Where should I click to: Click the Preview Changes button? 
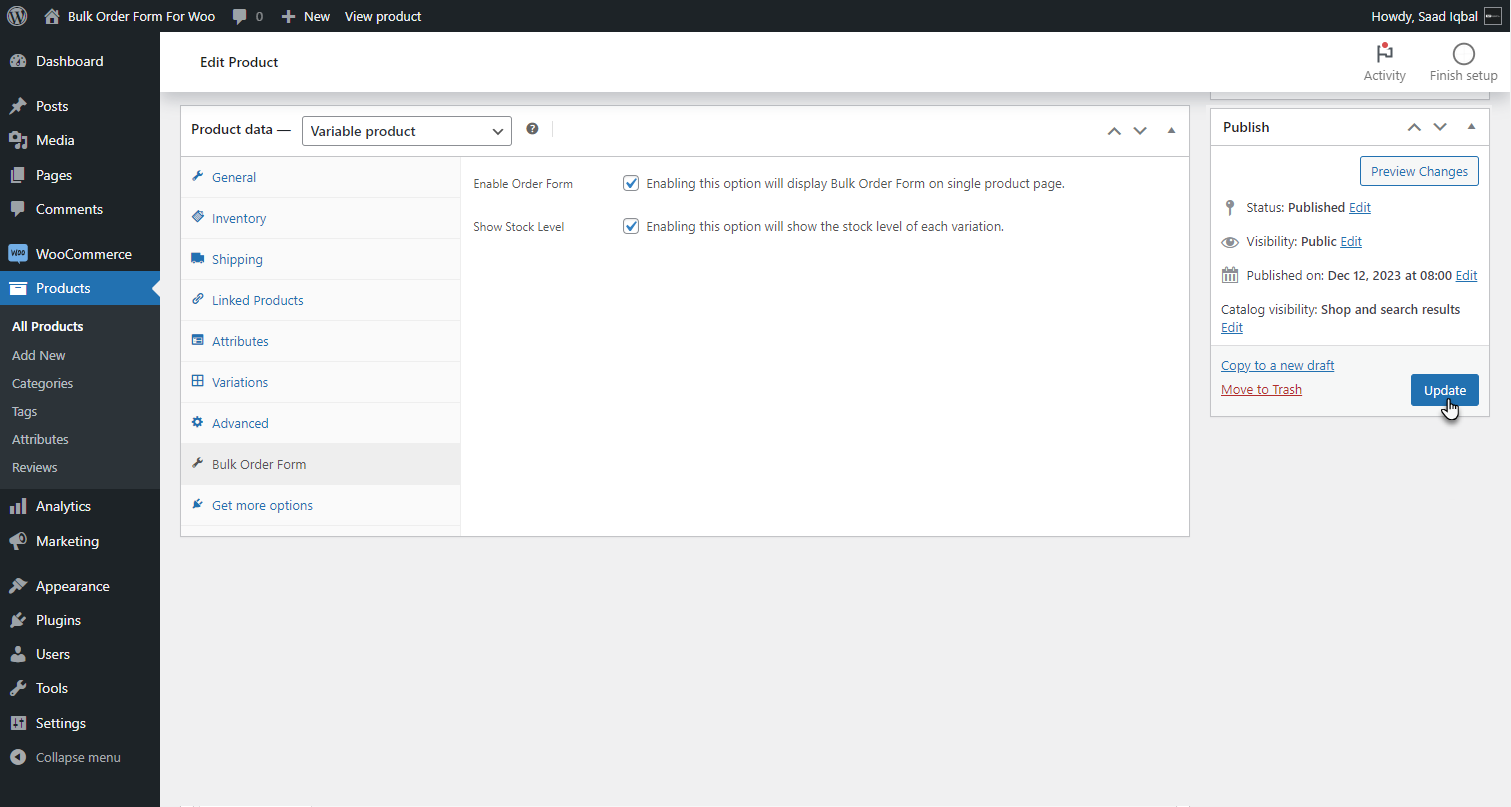[x=1419, y=171]
